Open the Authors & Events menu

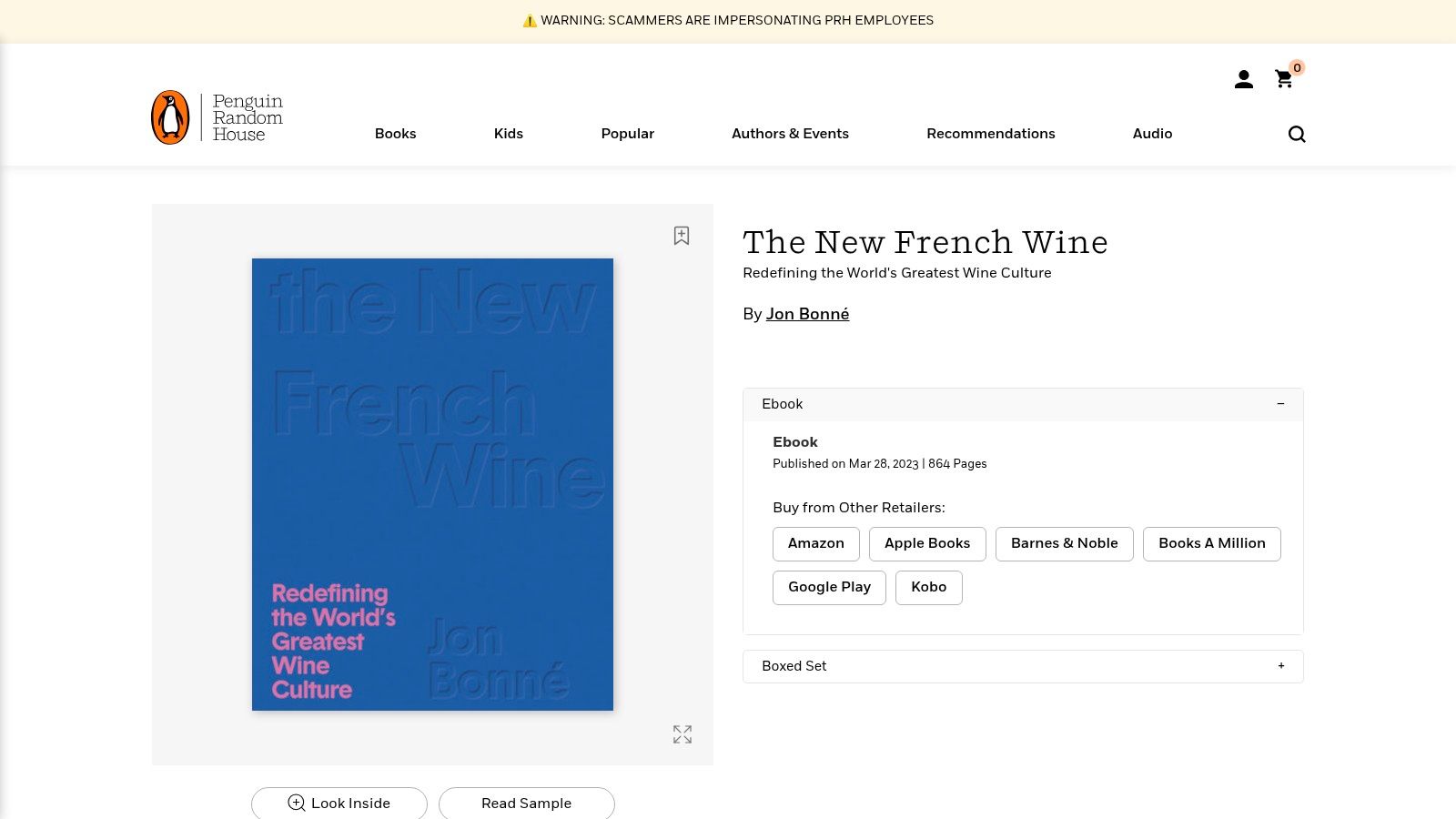click(x=790, y=134)
